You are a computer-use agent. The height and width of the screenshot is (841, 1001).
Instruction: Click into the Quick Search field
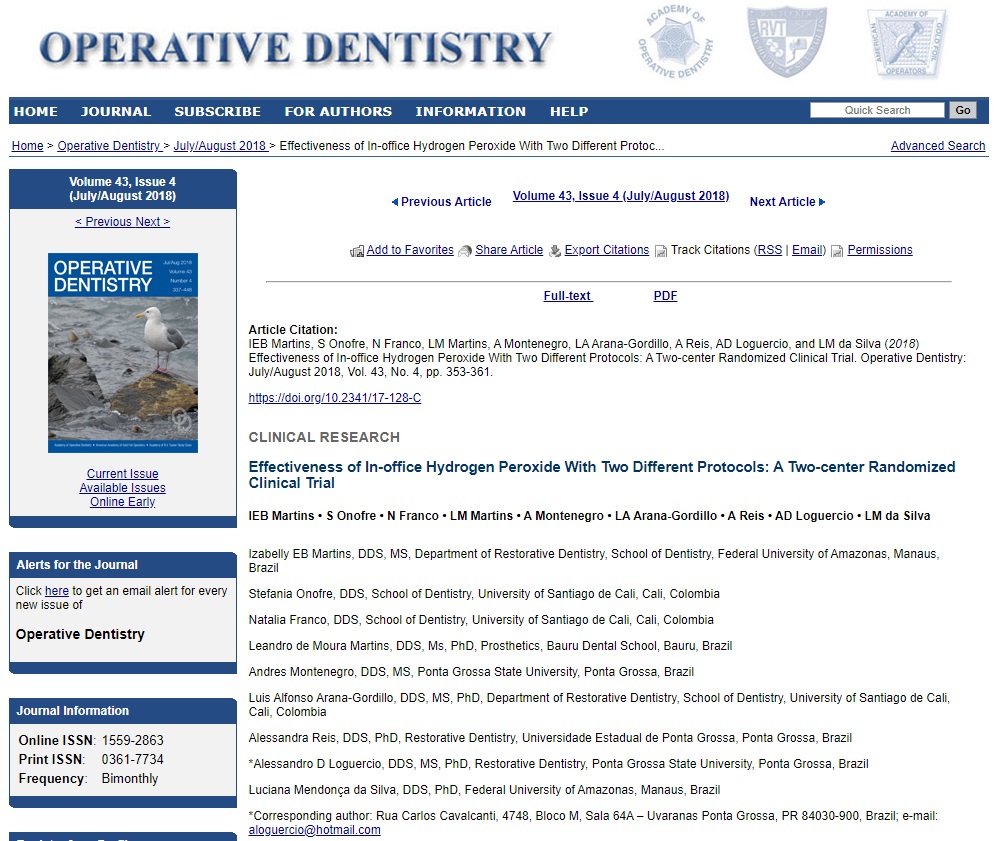tap(876, 110)
